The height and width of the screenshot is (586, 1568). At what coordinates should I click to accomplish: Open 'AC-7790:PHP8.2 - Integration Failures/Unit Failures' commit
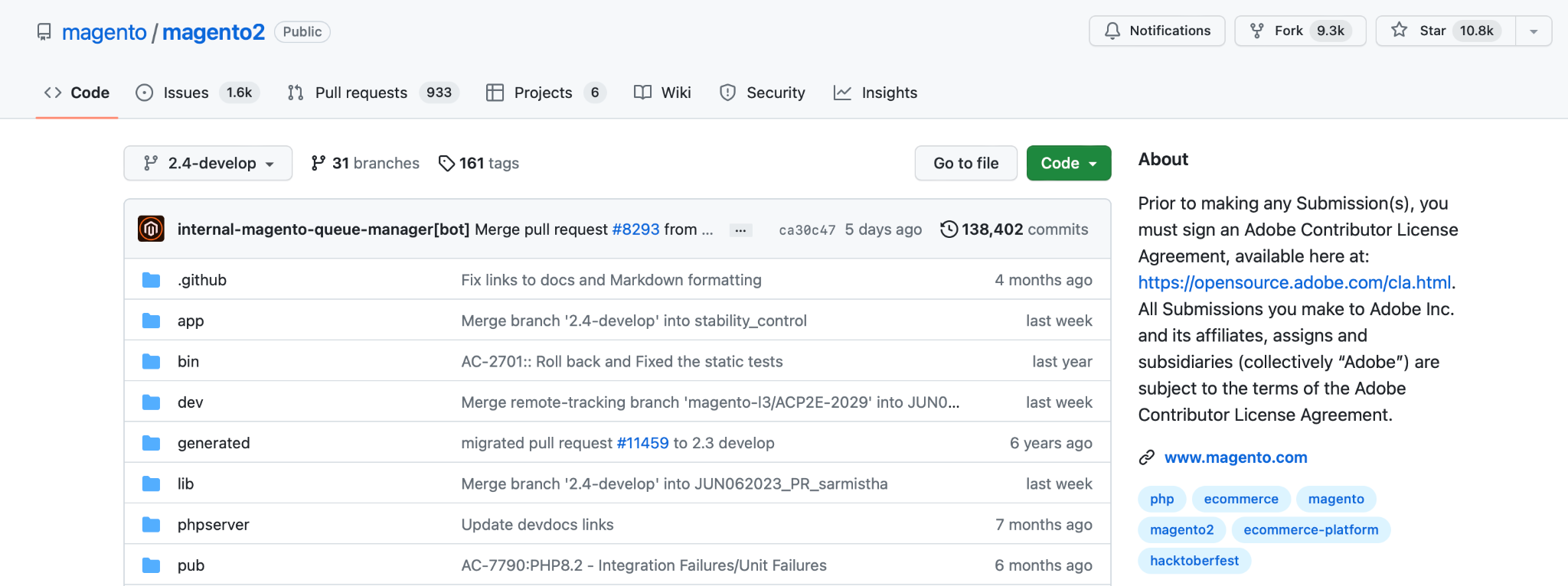(x=644, y=565)
